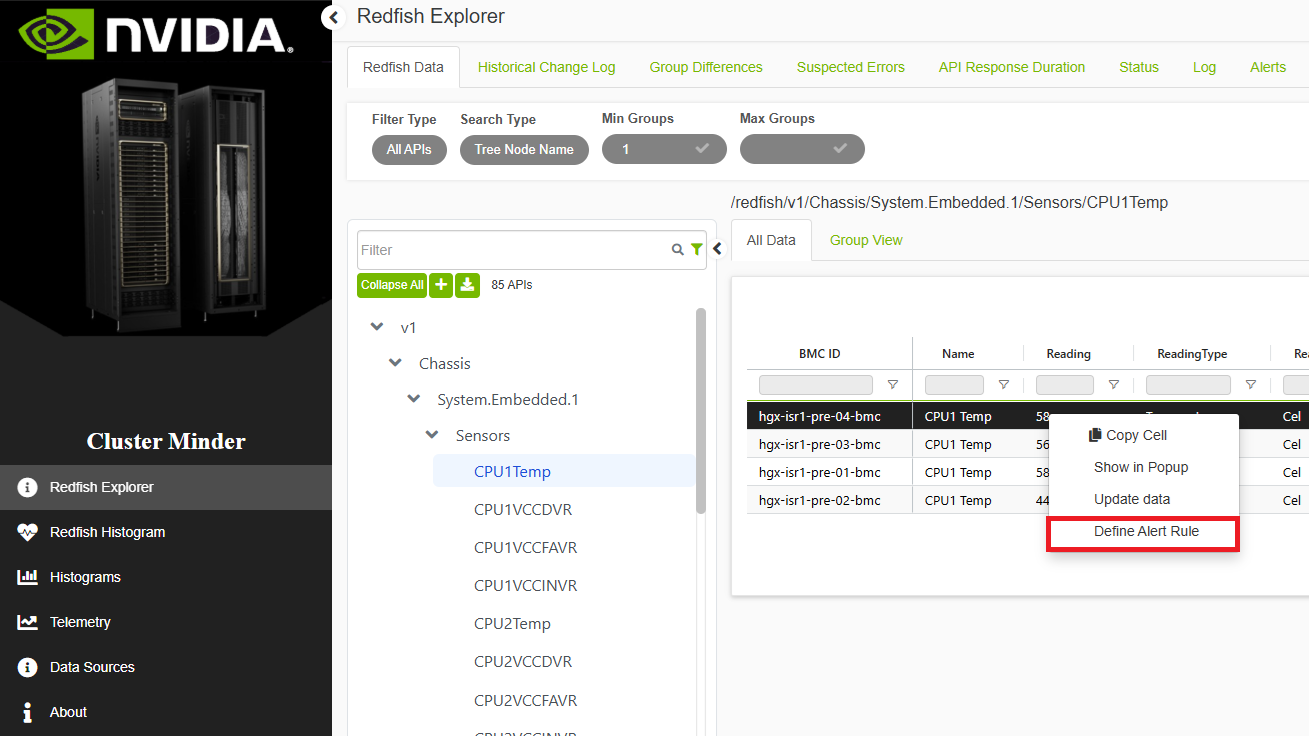The width and height of the screenshot is (1311, 736).
Task: Click the Telemetry line chart icon
Action: pos(27,622)
